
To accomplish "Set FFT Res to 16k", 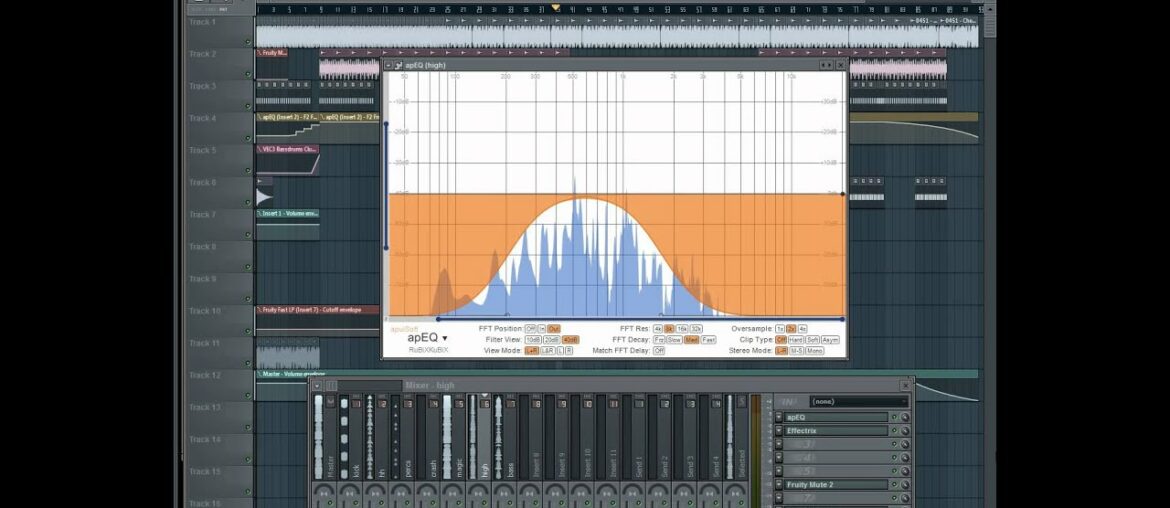I will (x=682, y=328).
